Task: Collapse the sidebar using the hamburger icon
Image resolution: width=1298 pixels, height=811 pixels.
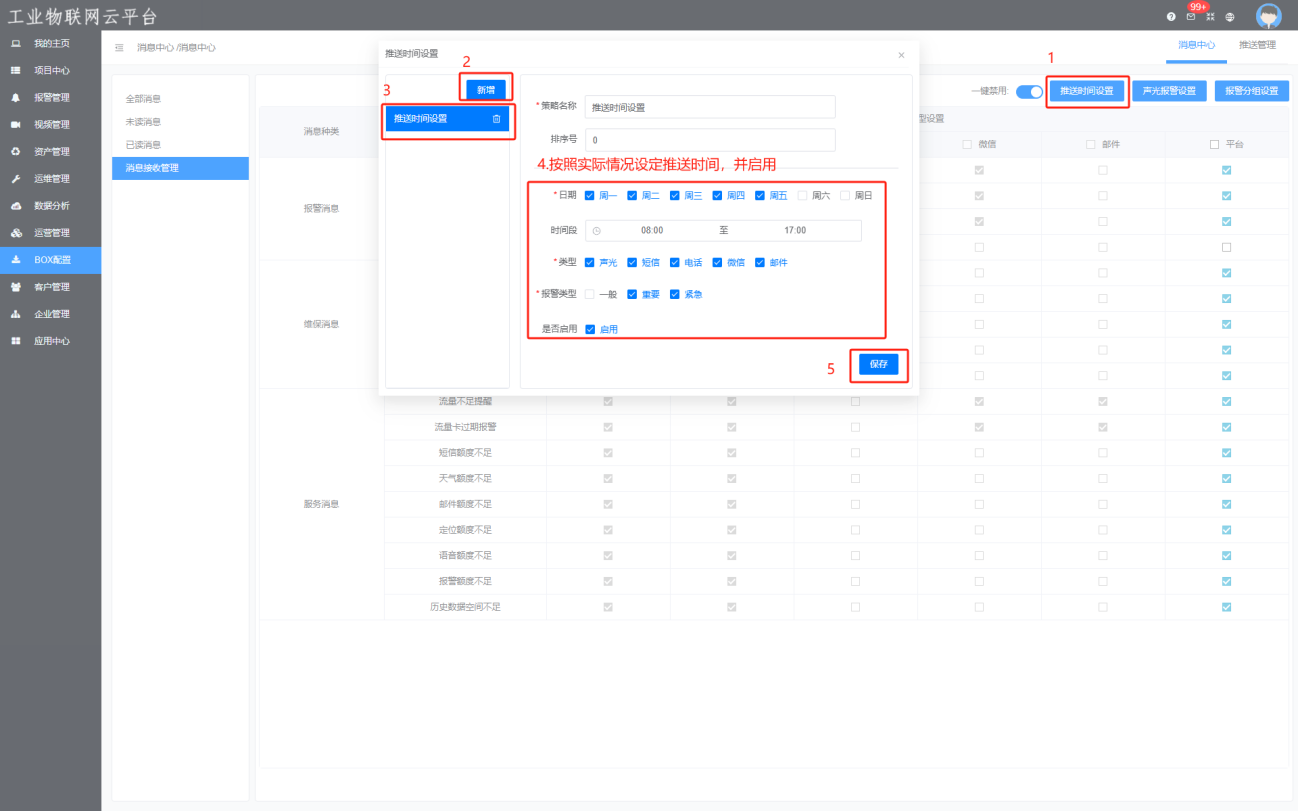Action: tap(119, 47)
